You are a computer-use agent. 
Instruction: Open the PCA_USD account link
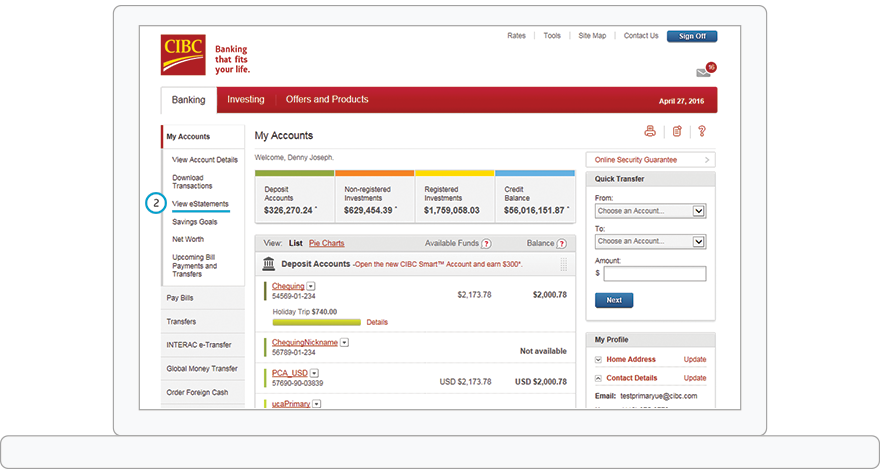coord(290,373)
